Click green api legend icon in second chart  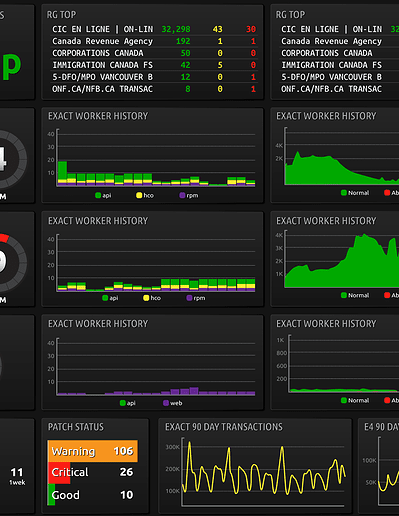tap(105, 298)
